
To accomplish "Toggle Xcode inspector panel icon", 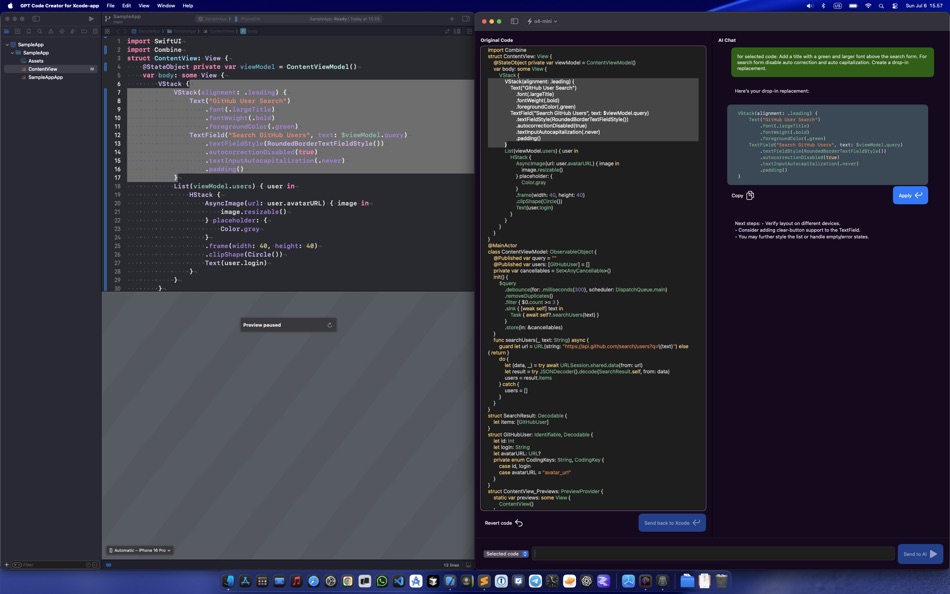I will (466, 19).
